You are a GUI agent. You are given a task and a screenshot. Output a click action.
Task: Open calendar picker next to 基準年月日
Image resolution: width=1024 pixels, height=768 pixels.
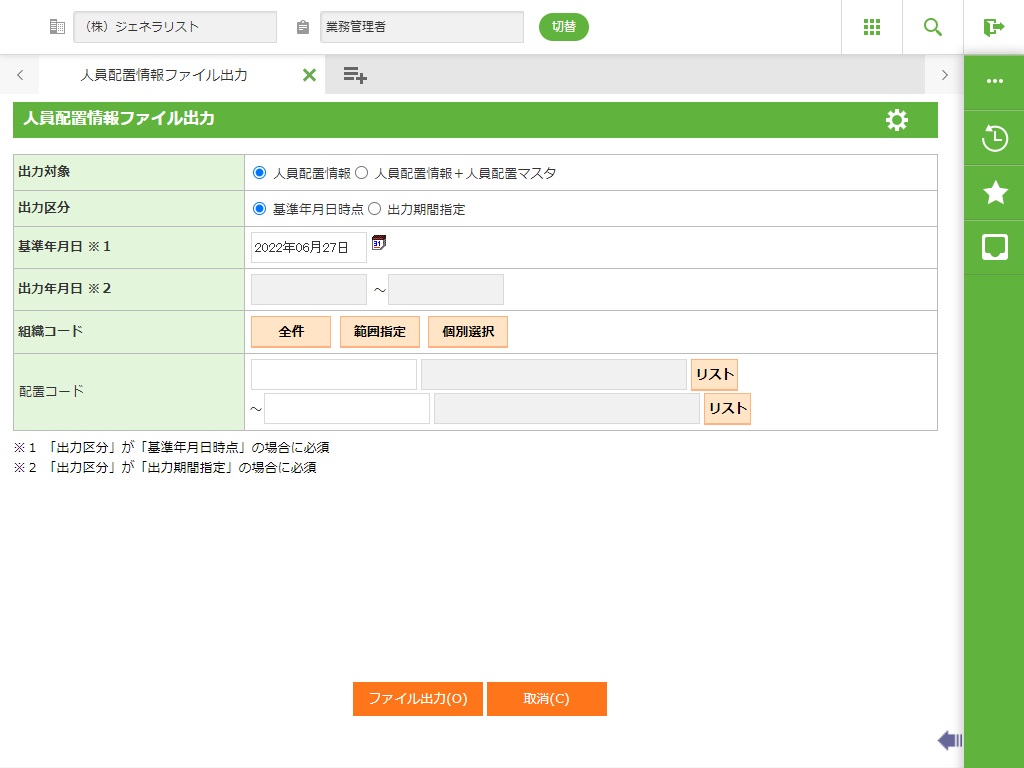(378, 243)
